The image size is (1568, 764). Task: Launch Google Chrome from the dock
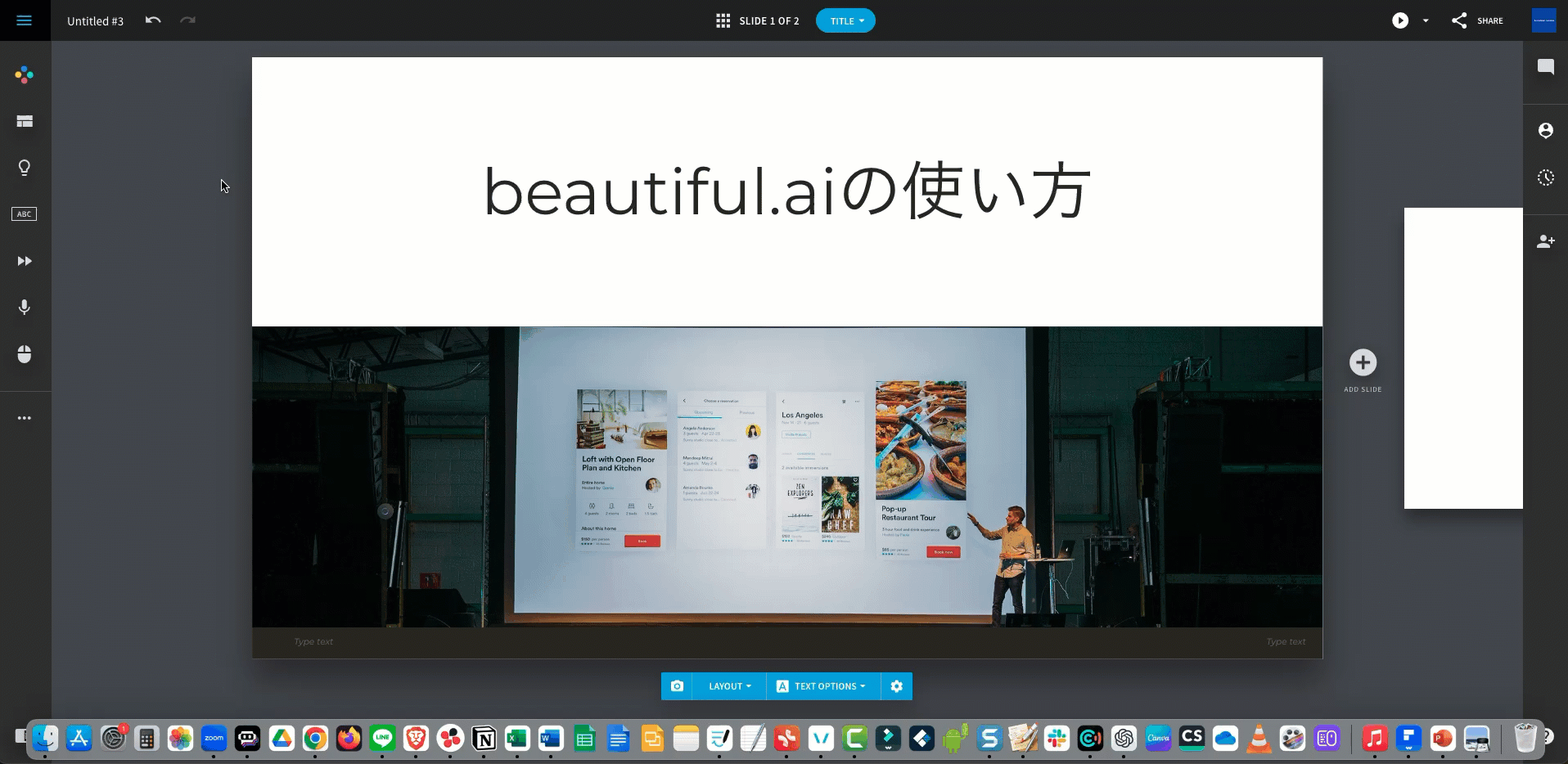click(x=315, y=739)
